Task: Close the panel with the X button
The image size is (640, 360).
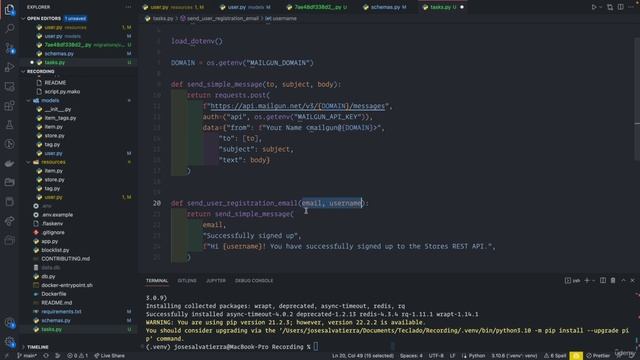Action: tap(633, 280)
